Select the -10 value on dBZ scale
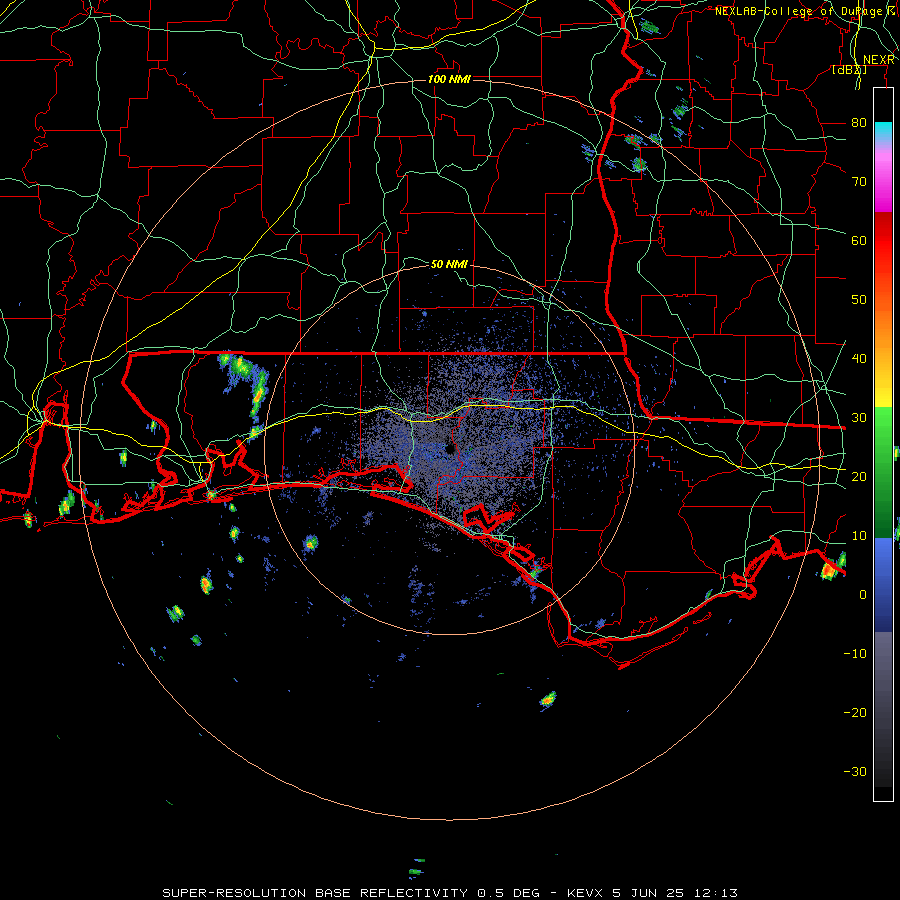 tap(855, 654)
